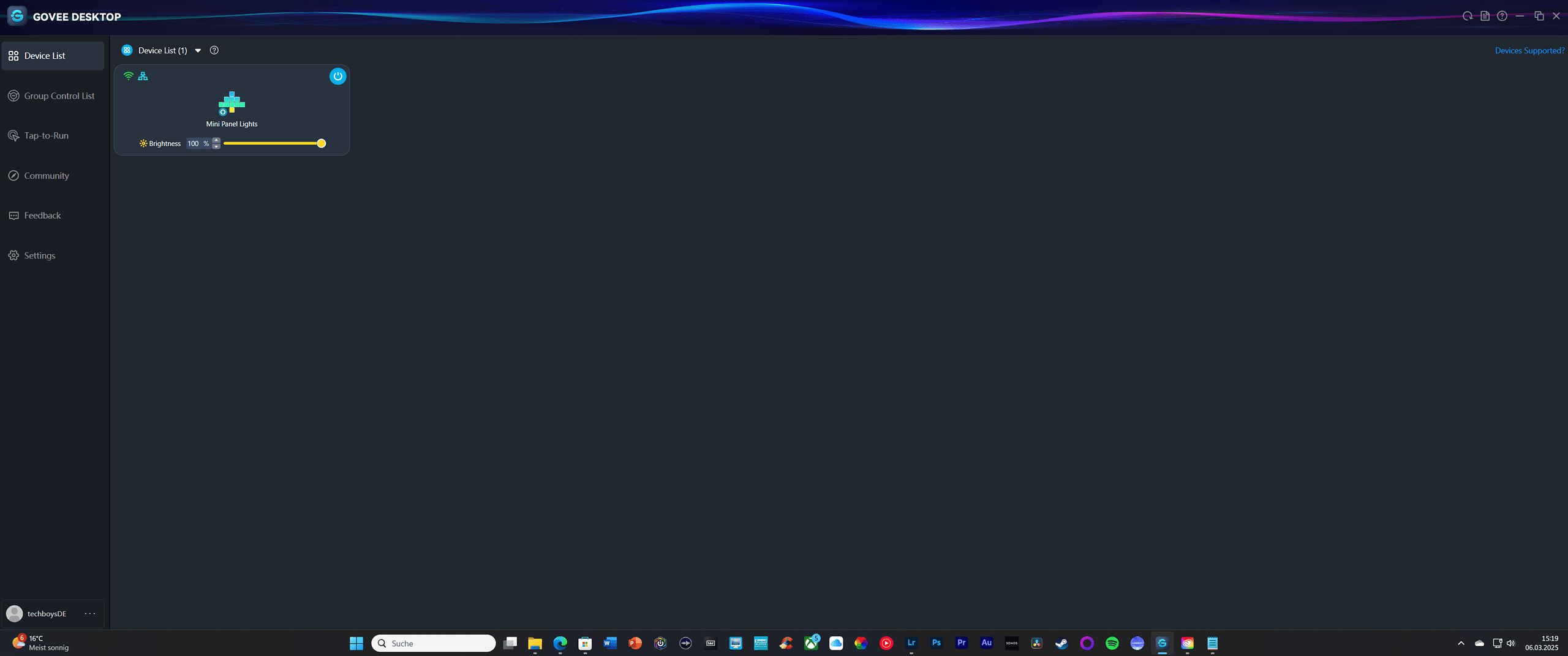
Task: Open Xbox app from the taskbar
Action: (x=811, y=643)
